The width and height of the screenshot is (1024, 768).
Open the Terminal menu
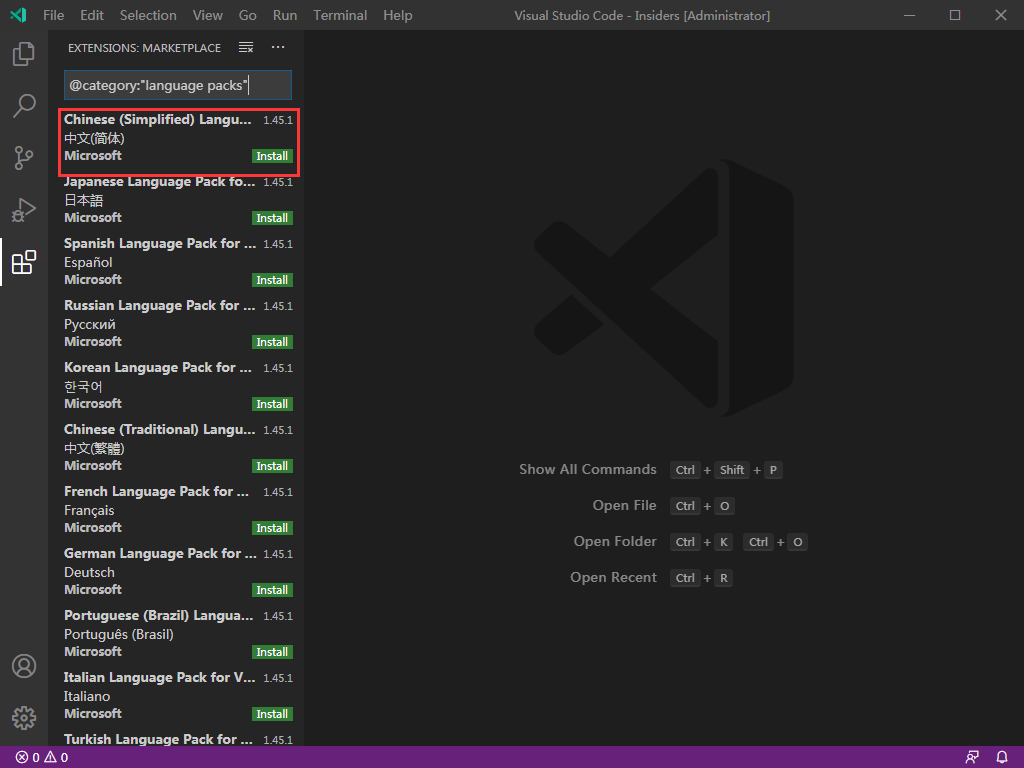340,15
